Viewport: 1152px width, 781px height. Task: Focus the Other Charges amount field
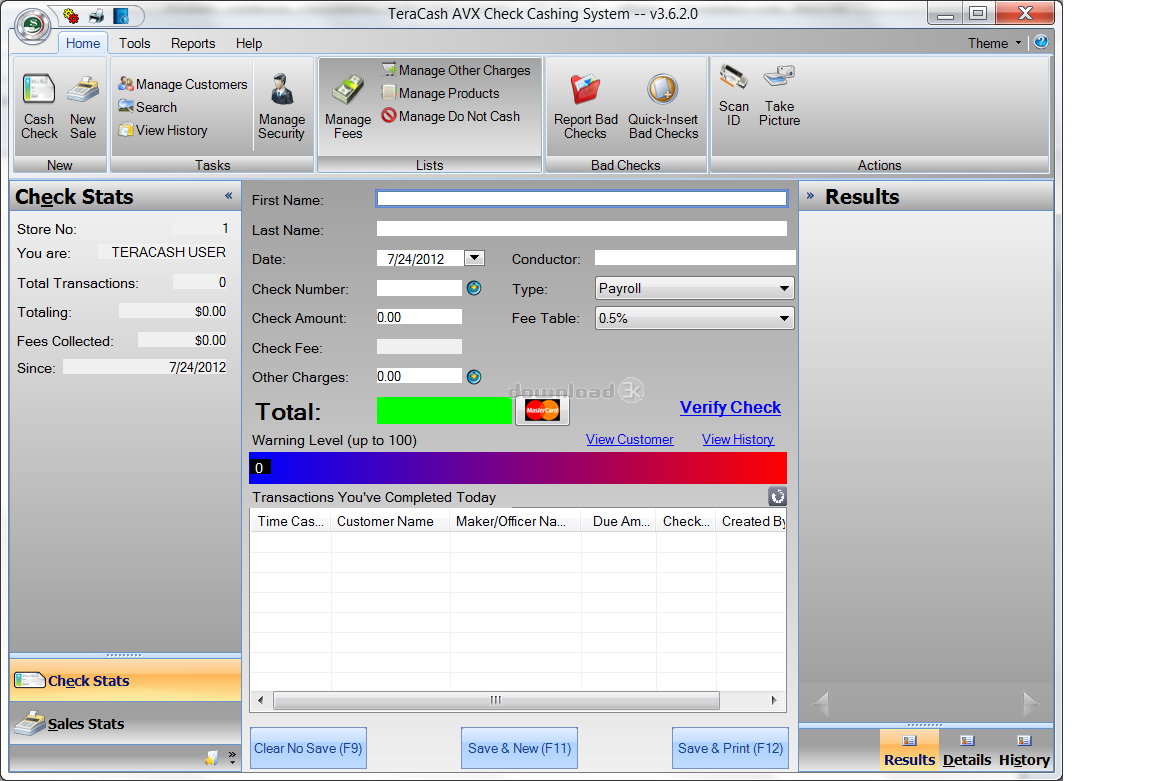coord(419,376)
